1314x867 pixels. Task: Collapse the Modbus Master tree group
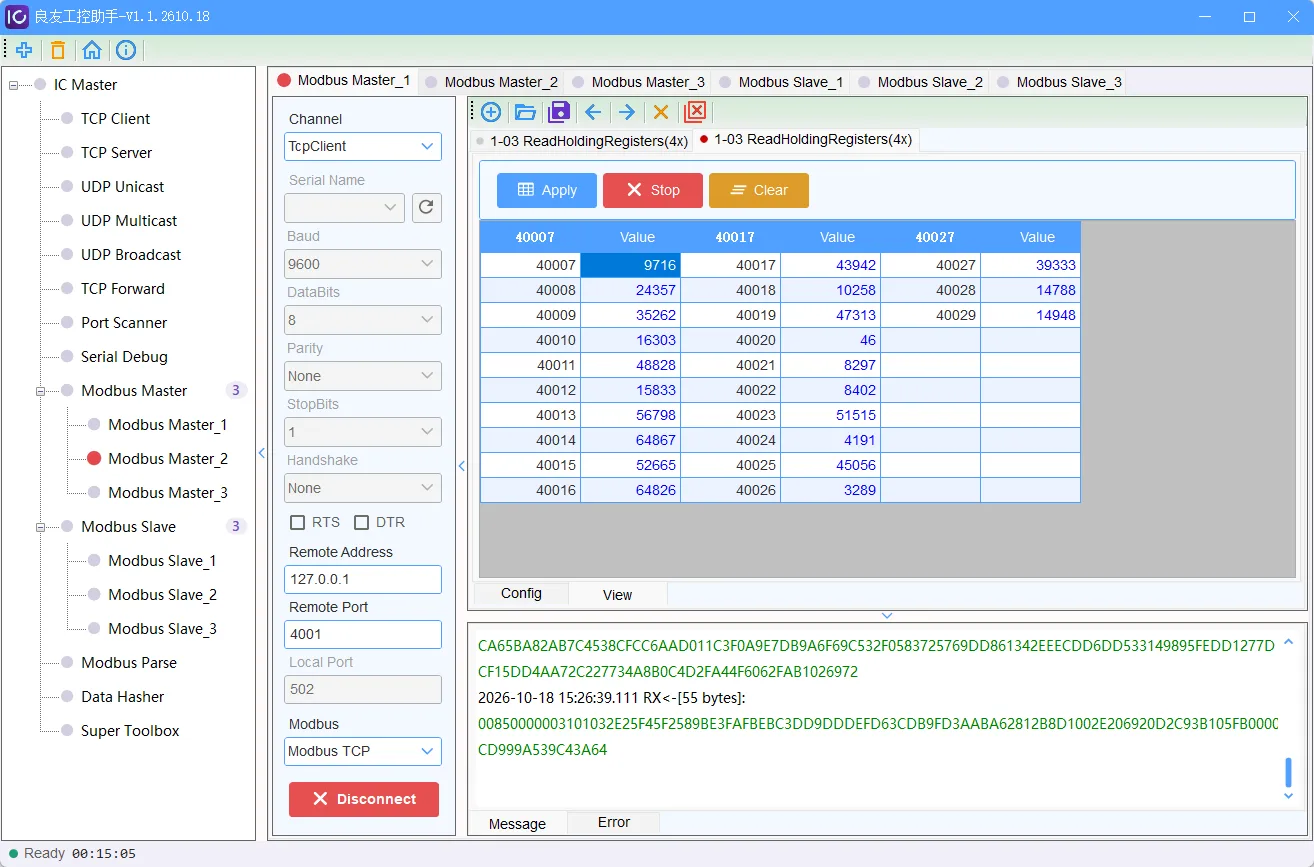tap(41, 391)
